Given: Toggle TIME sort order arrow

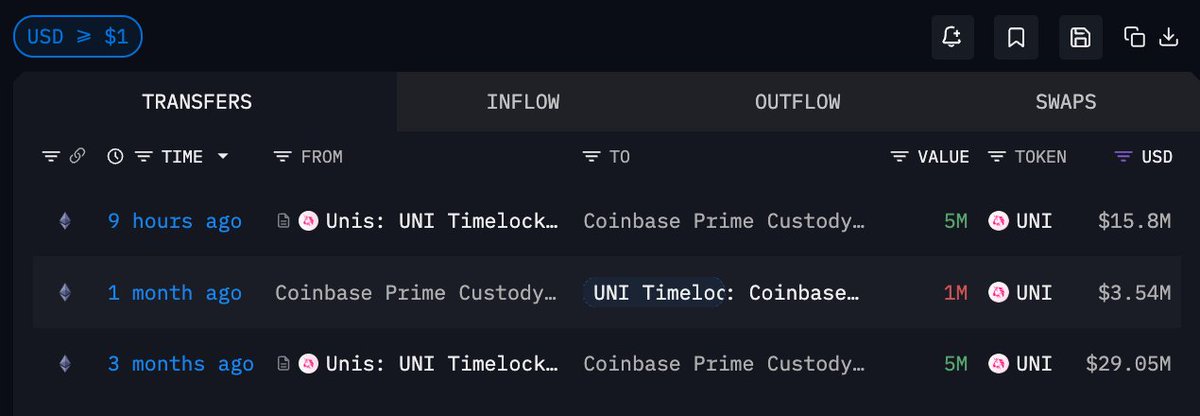Looking at the screenshot, I should [x=223, y=157].
